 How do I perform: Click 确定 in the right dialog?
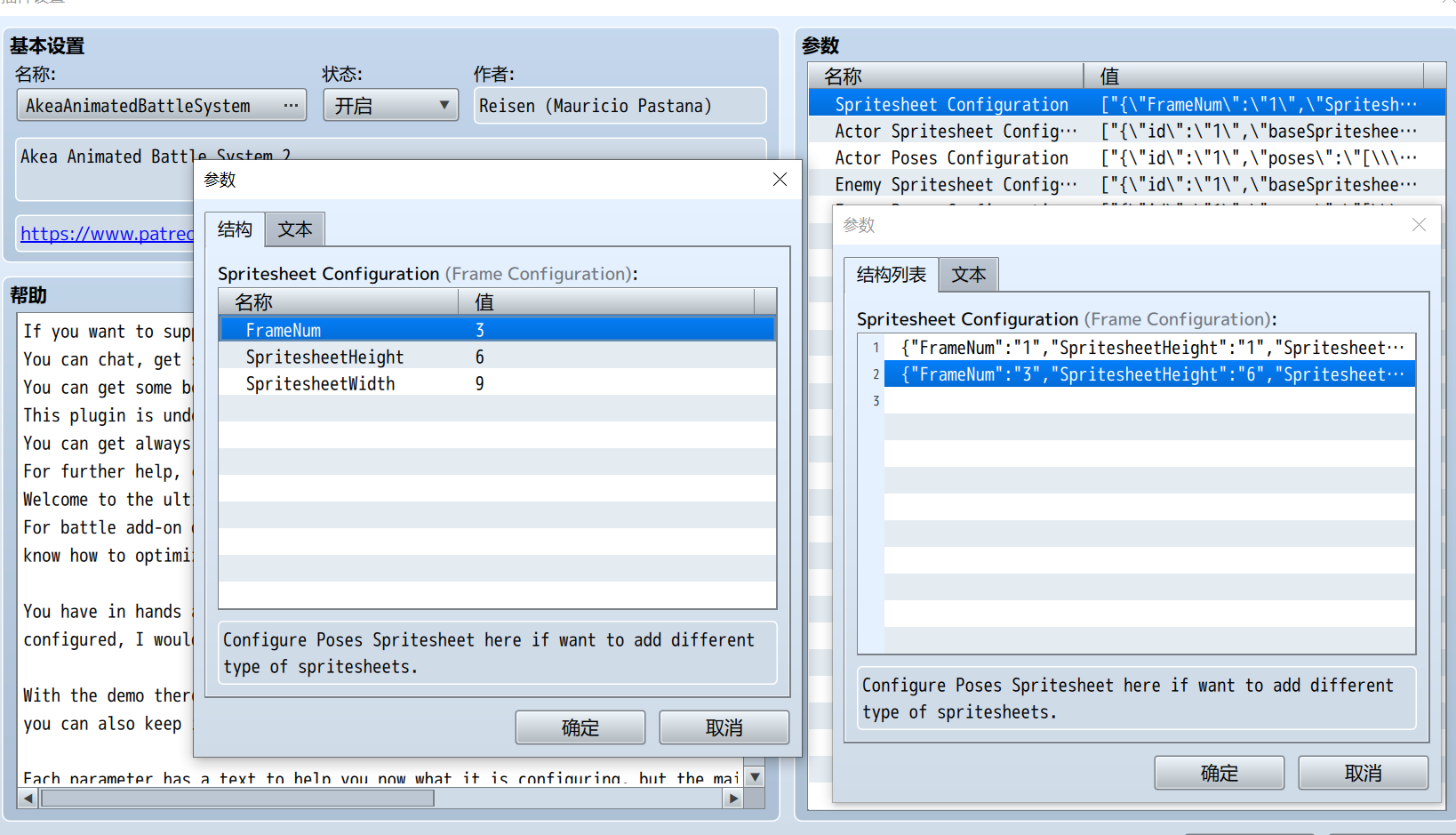(x=1220, y=773)
